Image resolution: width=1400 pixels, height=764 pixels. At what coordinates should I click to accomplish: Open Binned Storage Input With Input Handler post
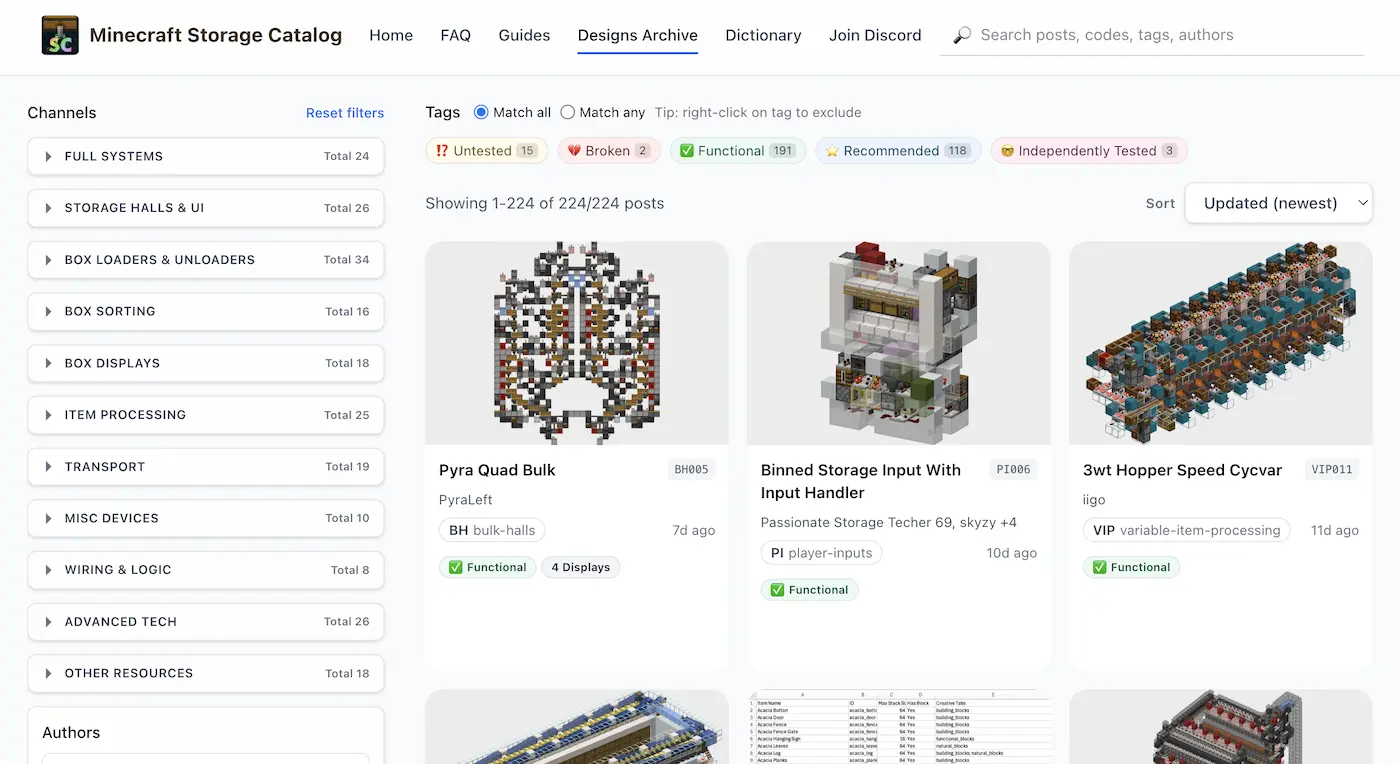pos(861,481)
